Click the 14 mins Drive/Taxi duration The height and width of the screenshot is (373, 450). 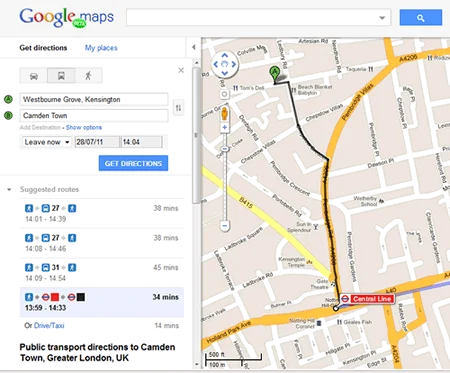click(167, 326)
